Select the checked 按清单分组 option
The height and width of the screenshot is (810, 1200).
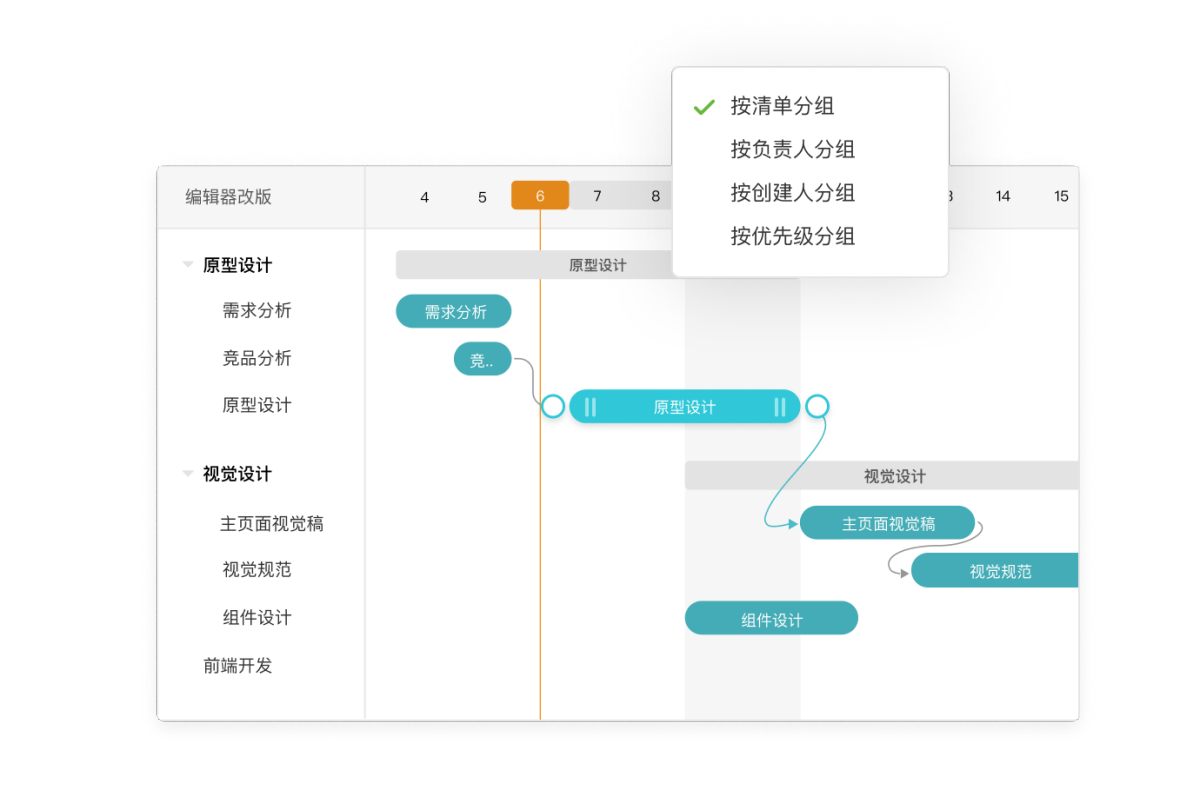[x=782, y=106]
